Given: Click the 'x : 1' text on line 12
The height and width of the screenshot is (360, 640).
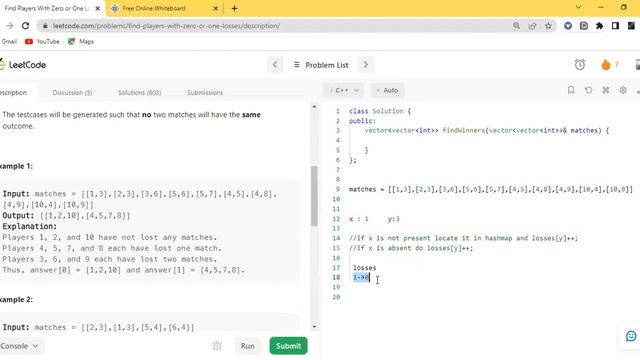Looking at the screenshot, I should (x=358, y=219).
